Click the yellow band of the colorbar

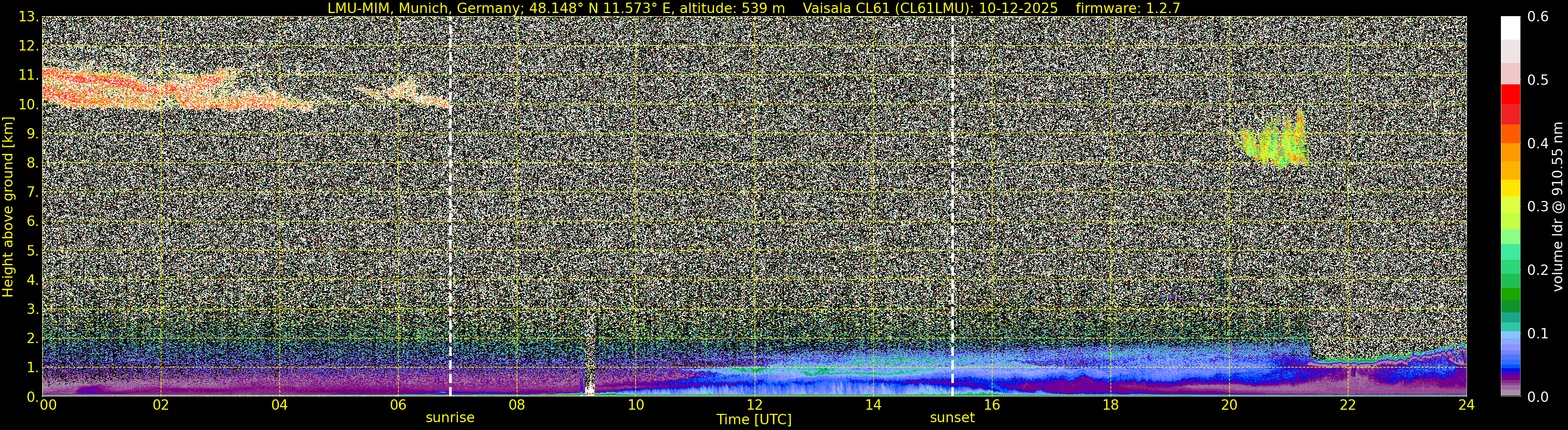click(x=1510, y=187)
